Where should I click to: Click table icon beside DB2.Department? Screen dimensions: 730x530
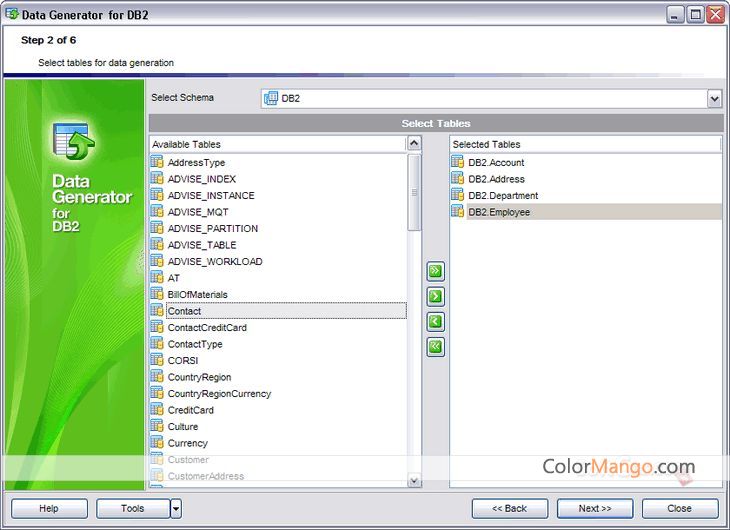458,195
